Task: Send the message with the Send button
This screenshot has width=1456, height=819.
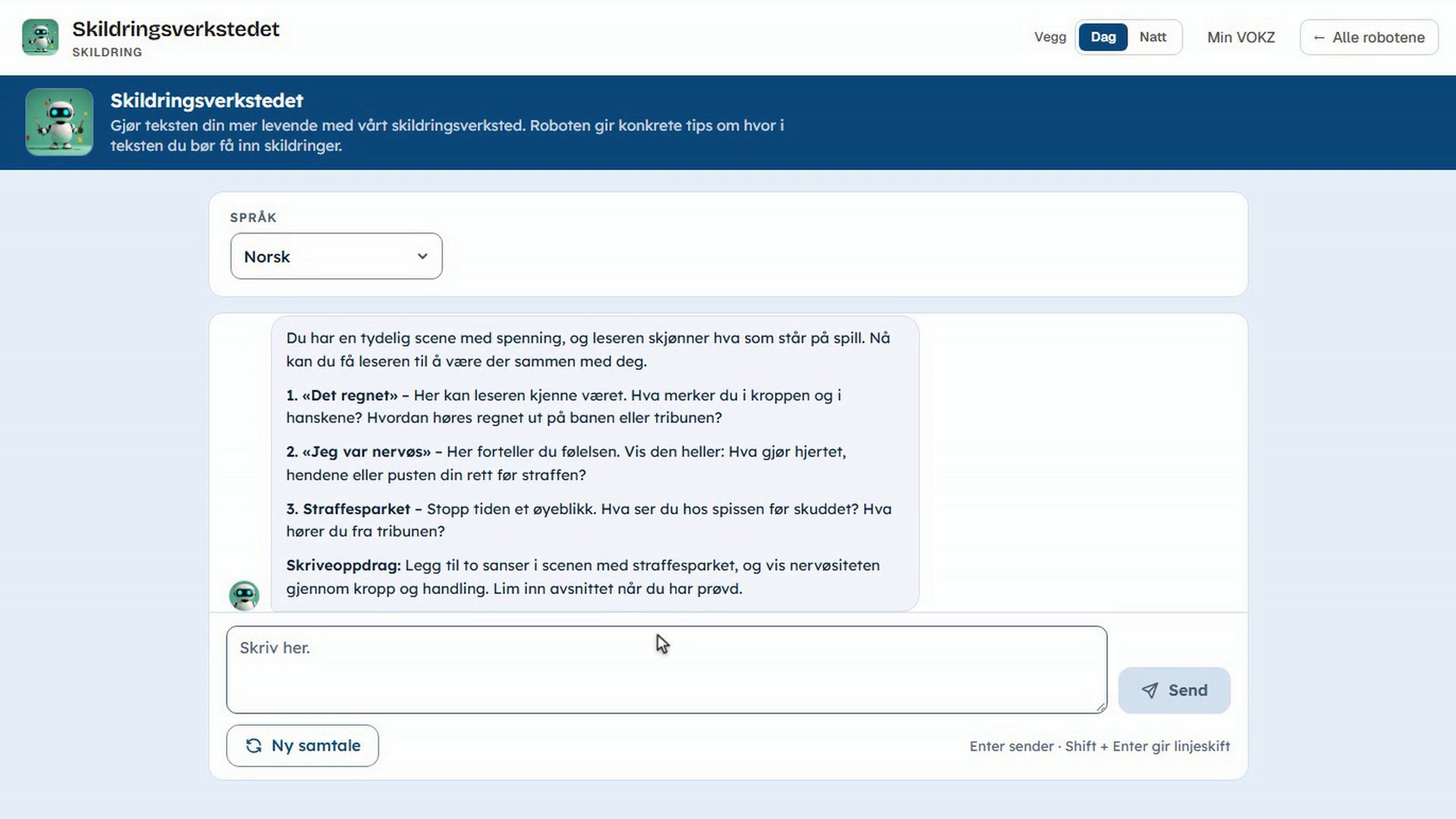Action: click(1174, 690)
